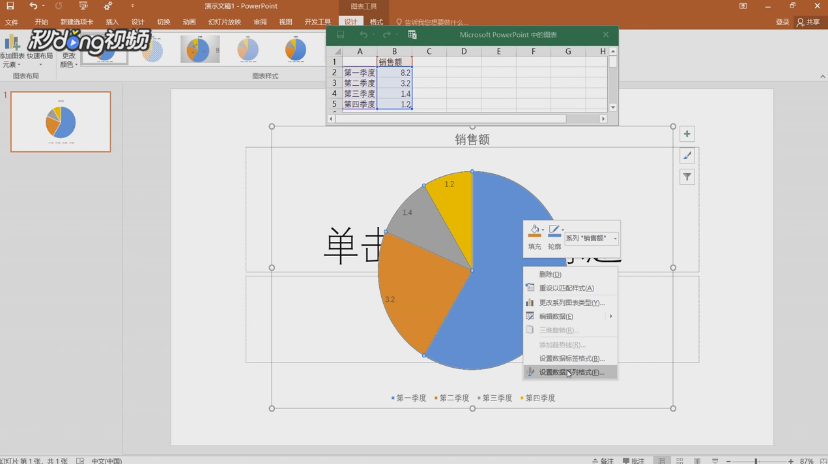Switch to the 切换 ribbon tab
This screenshot has width=828, height=464.
click(164, 22)
